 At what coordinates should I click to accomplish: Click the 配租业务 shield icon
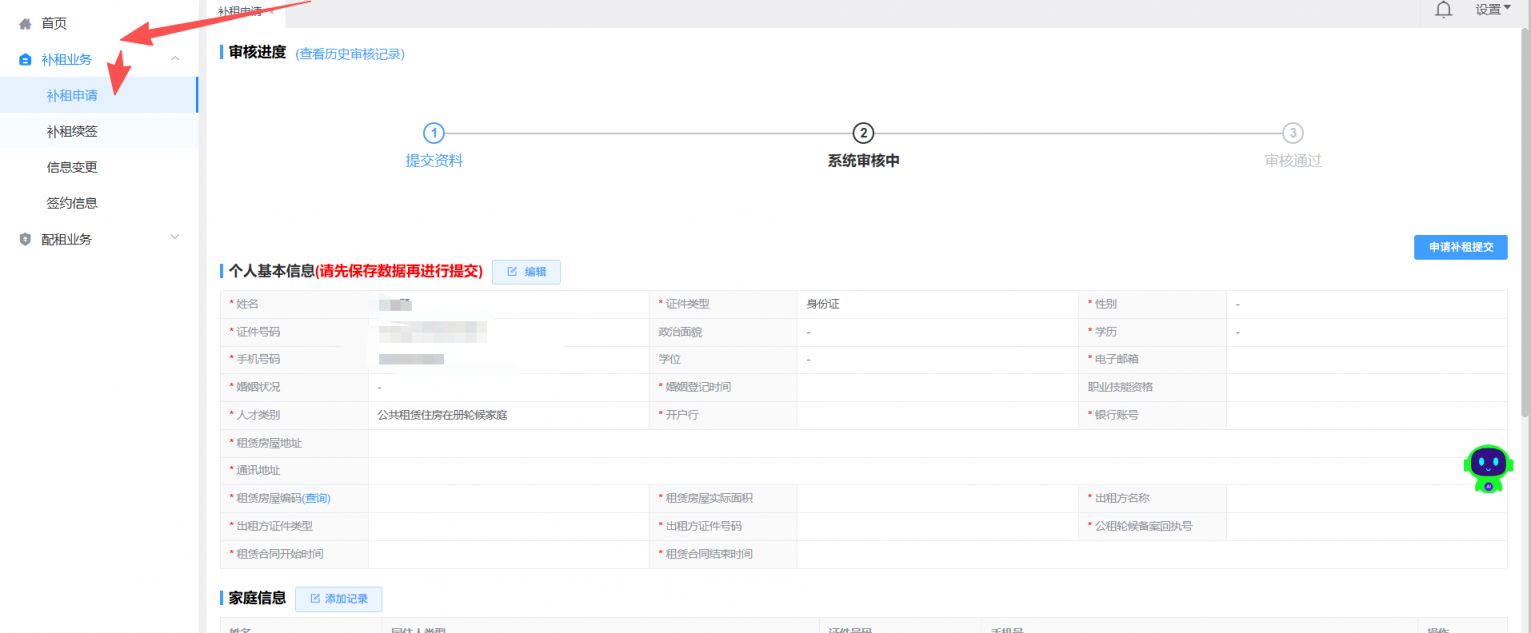click(x=25, y=240)
